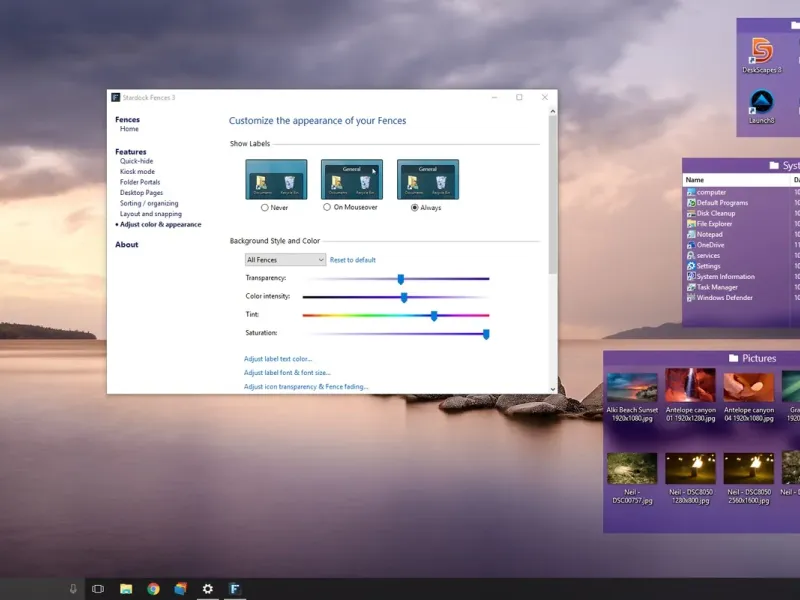Minimize the Stardock Fences window

494,97
